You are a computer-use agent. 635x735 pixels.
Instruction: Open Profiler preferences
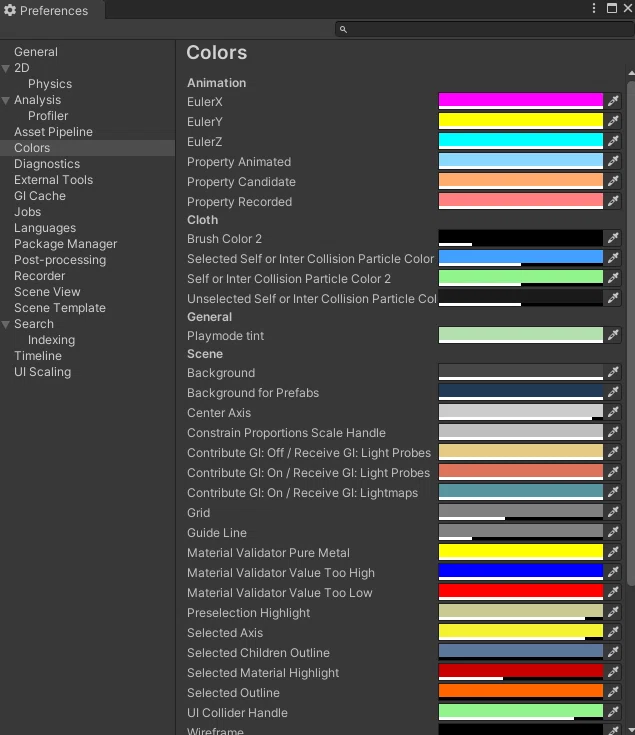pos(48,116)
